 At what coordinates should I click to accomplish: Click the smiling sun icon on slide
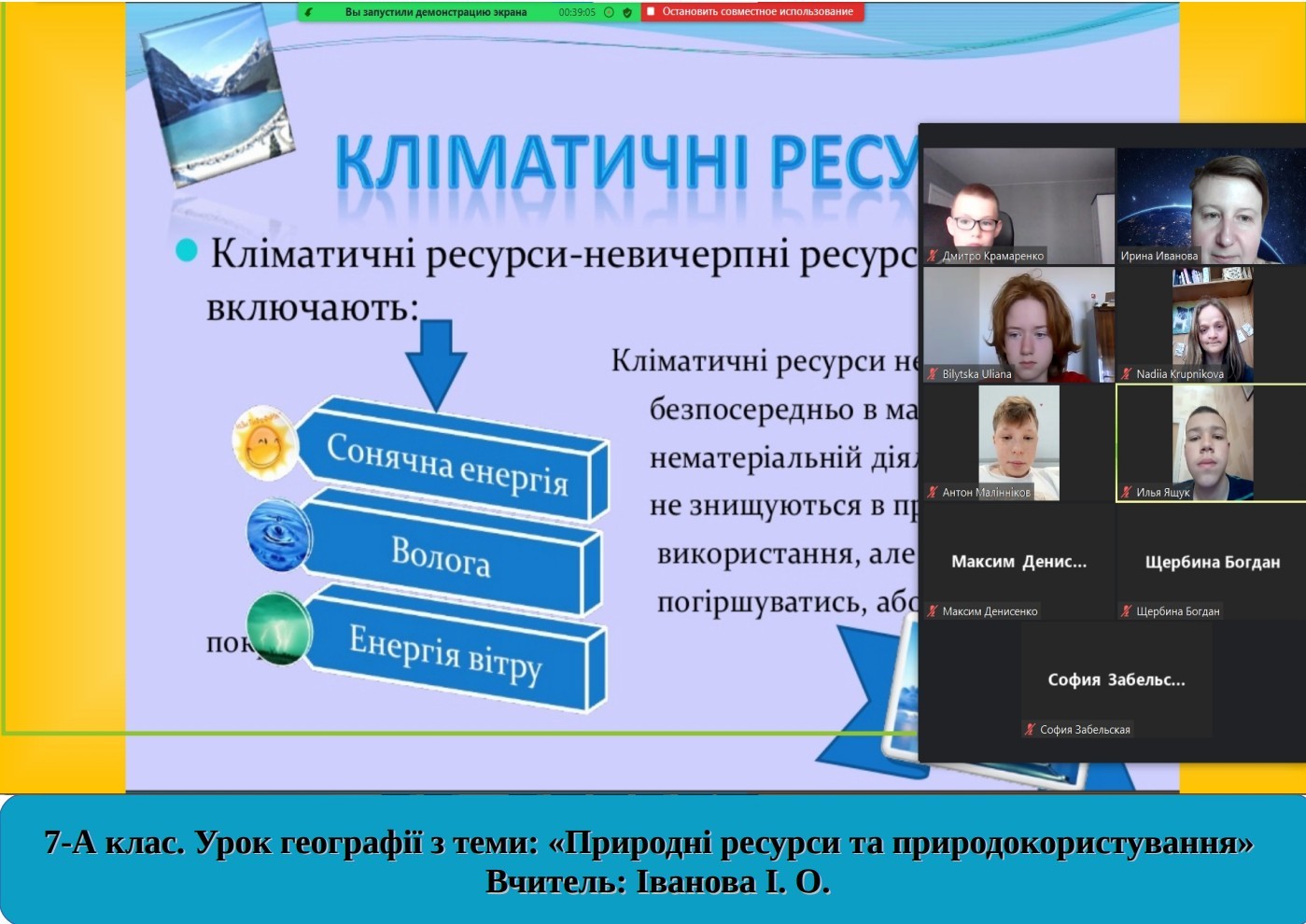[264, 443]
